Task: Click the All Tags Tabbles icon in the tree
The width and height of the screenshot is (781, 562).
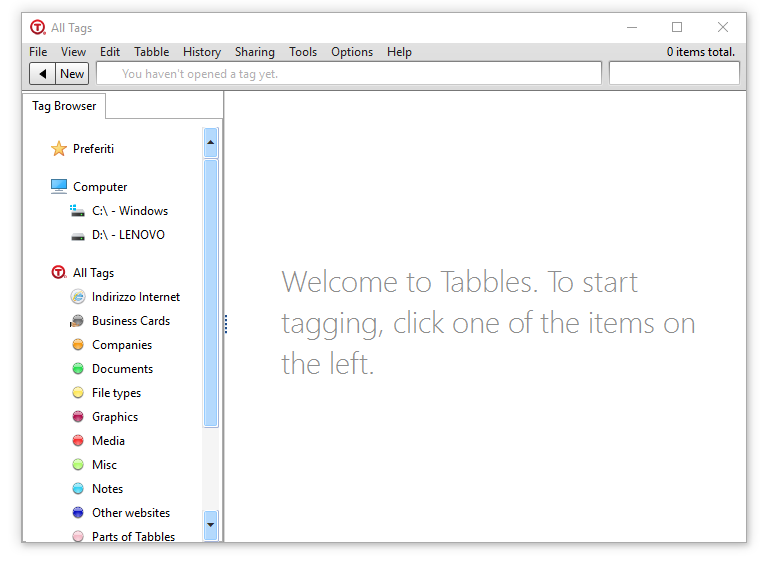Action: pyautogui.click(x=59, y=273)
